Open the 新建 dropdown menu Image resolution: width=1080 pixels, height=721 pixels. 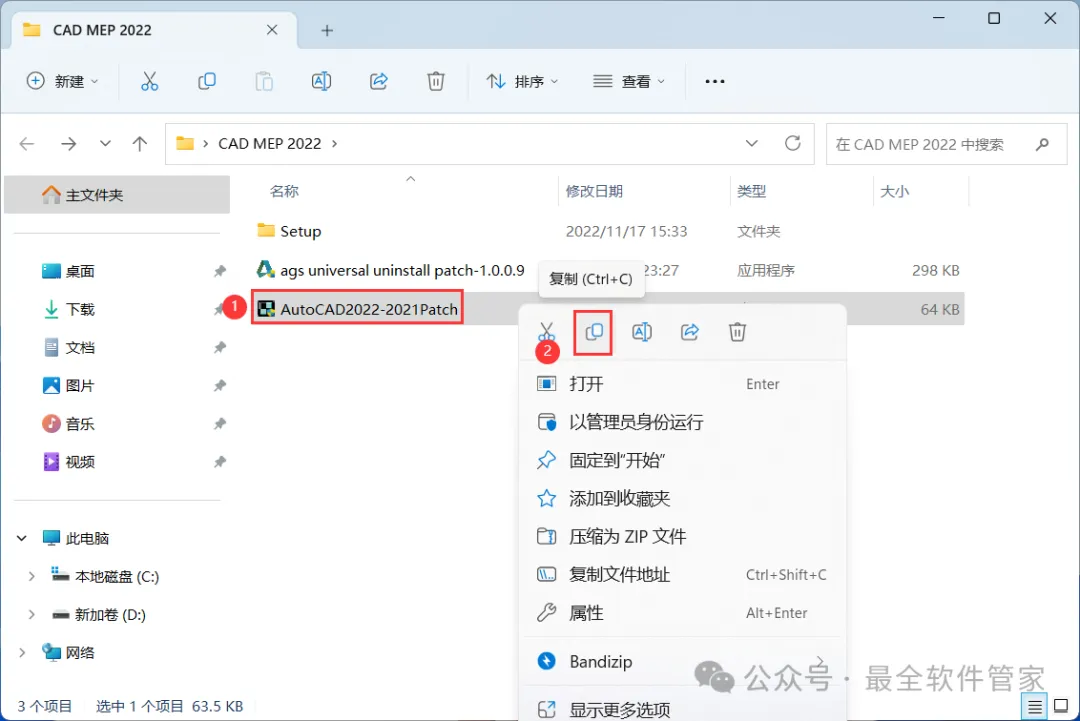(62, 81)
